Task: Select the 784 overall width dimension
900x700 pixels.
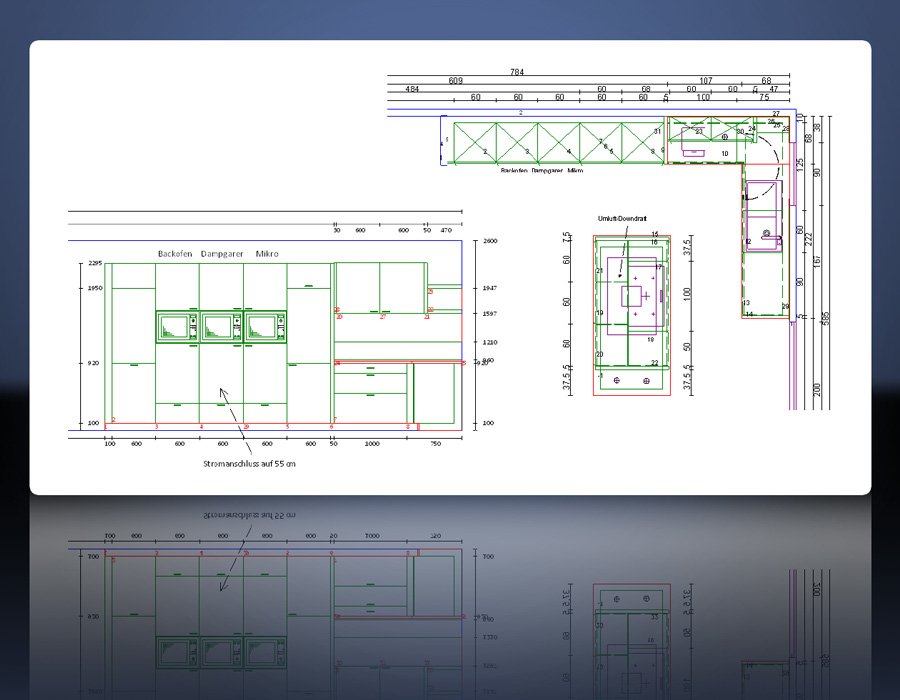Action: pos(517,72)
